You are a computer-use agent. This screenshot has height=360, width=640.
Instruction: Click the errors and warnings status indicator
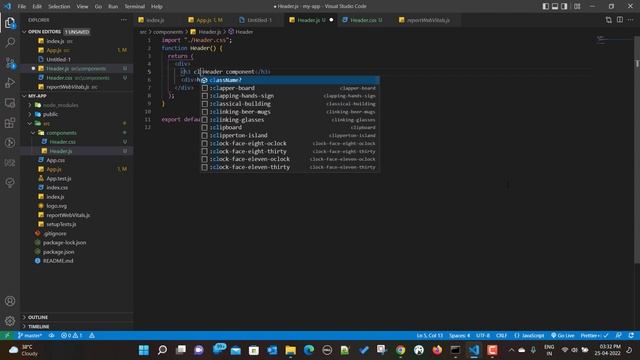(72, 336)
